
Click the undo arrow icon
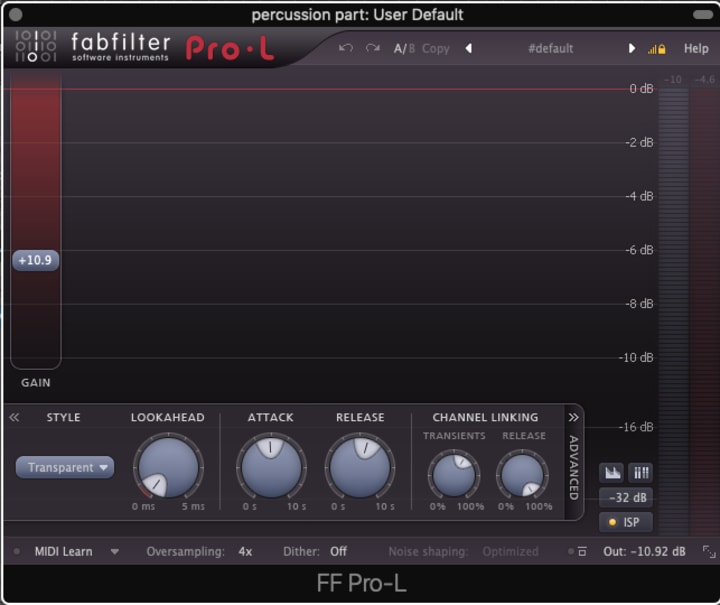pyautogui.click(x=346, y=48)
